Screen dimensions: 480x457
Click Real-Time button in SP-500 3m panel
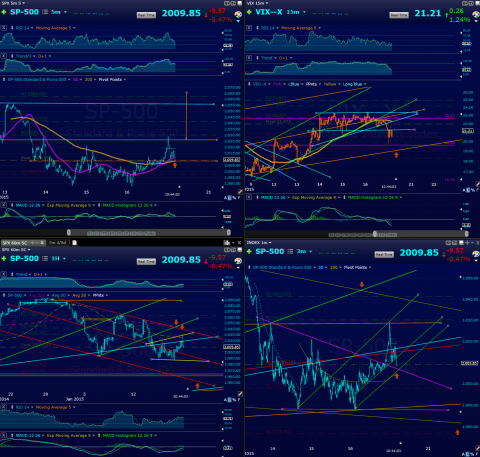384,254
